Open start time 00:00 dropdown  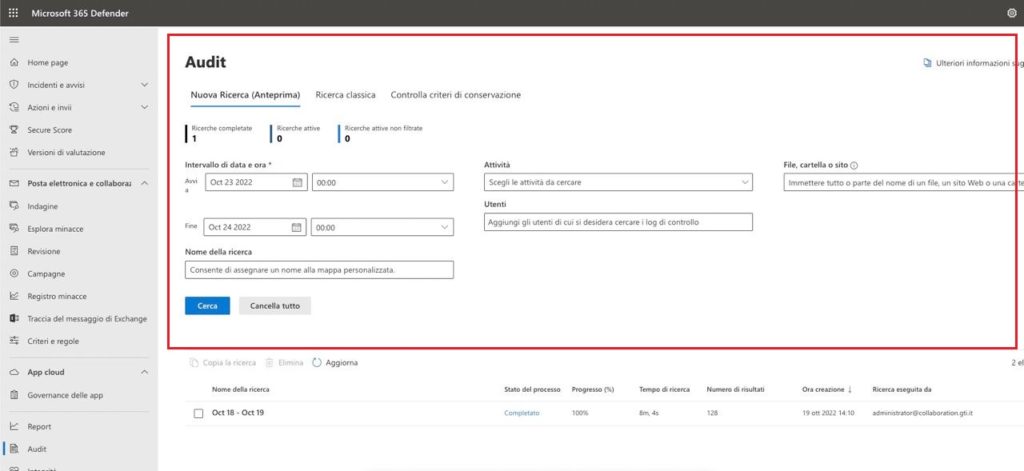383,182
